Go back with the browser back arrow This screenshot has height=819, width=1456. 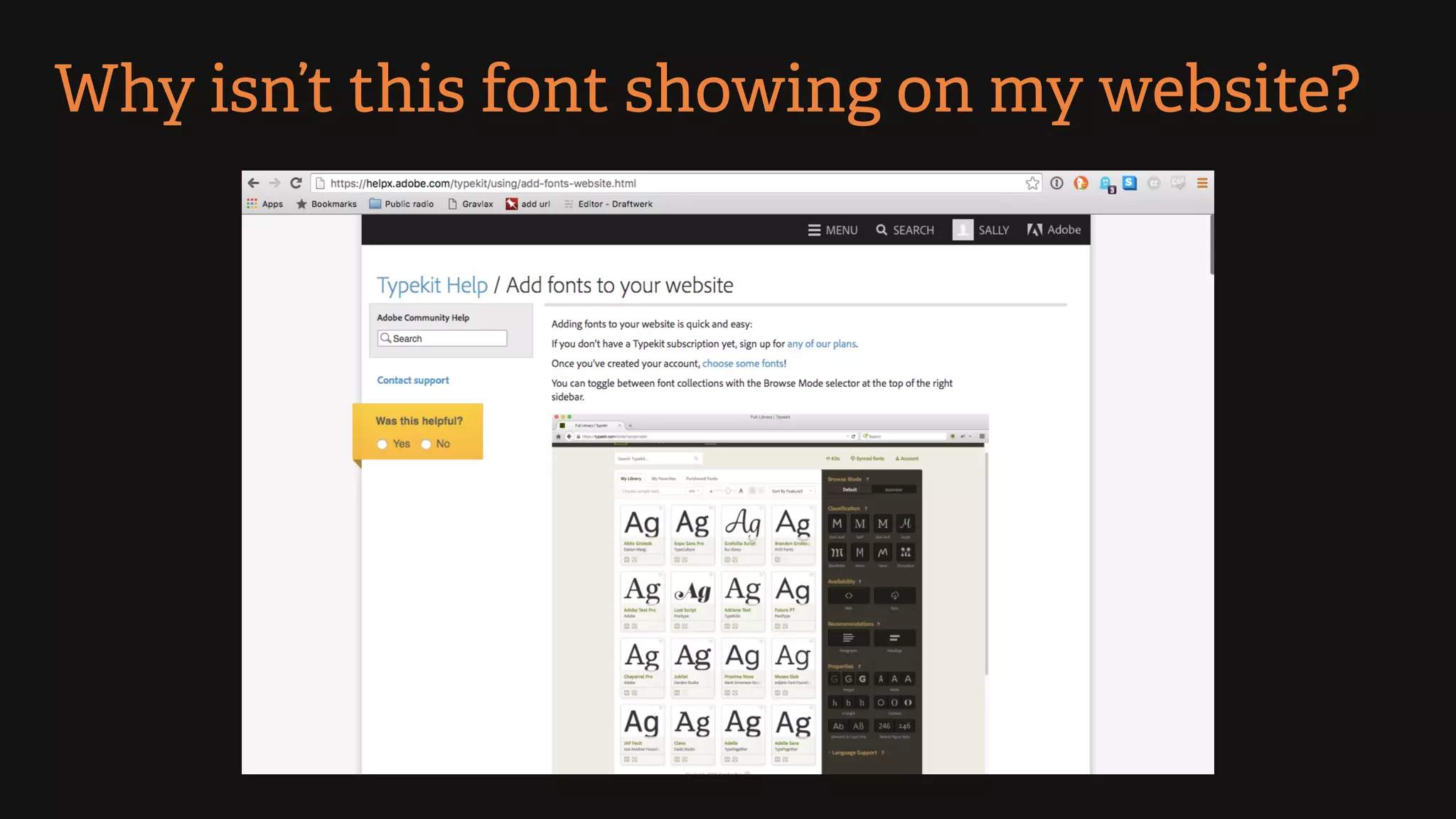(x=253, y=183)
